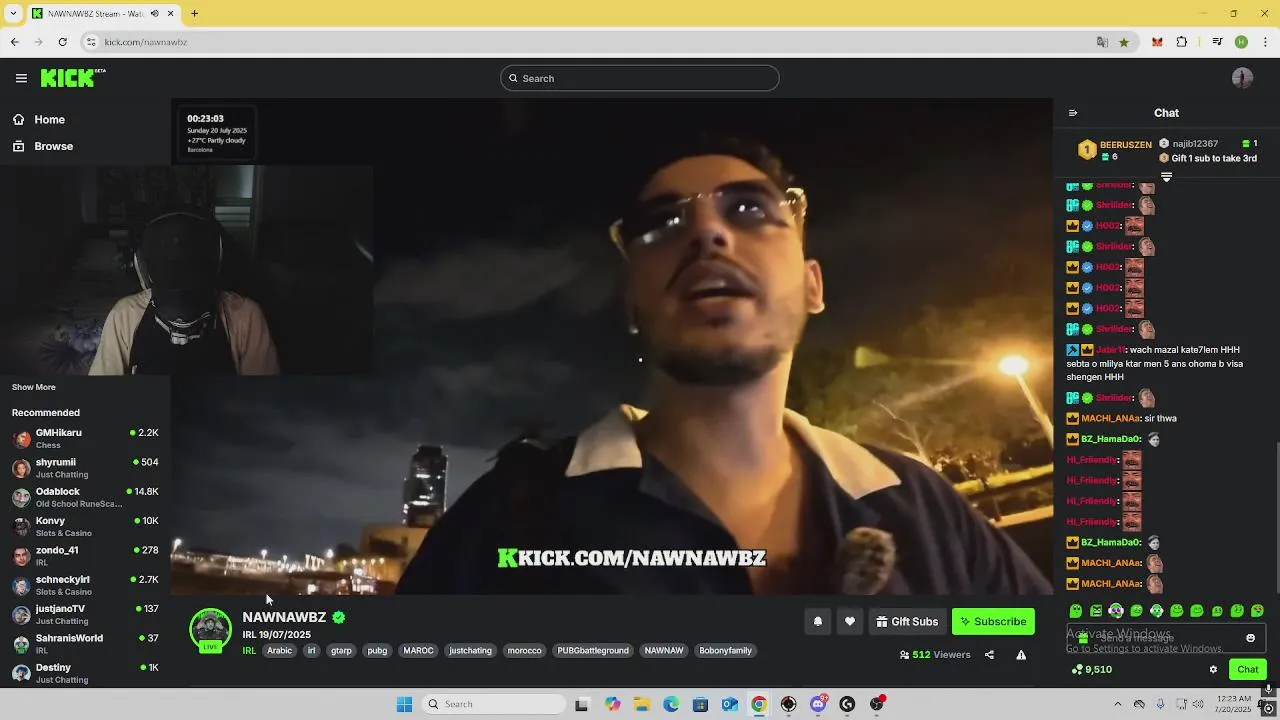Click the 512 Viewers count
1280x720 pixels.
pyautogui.click(x=935, y=655)
